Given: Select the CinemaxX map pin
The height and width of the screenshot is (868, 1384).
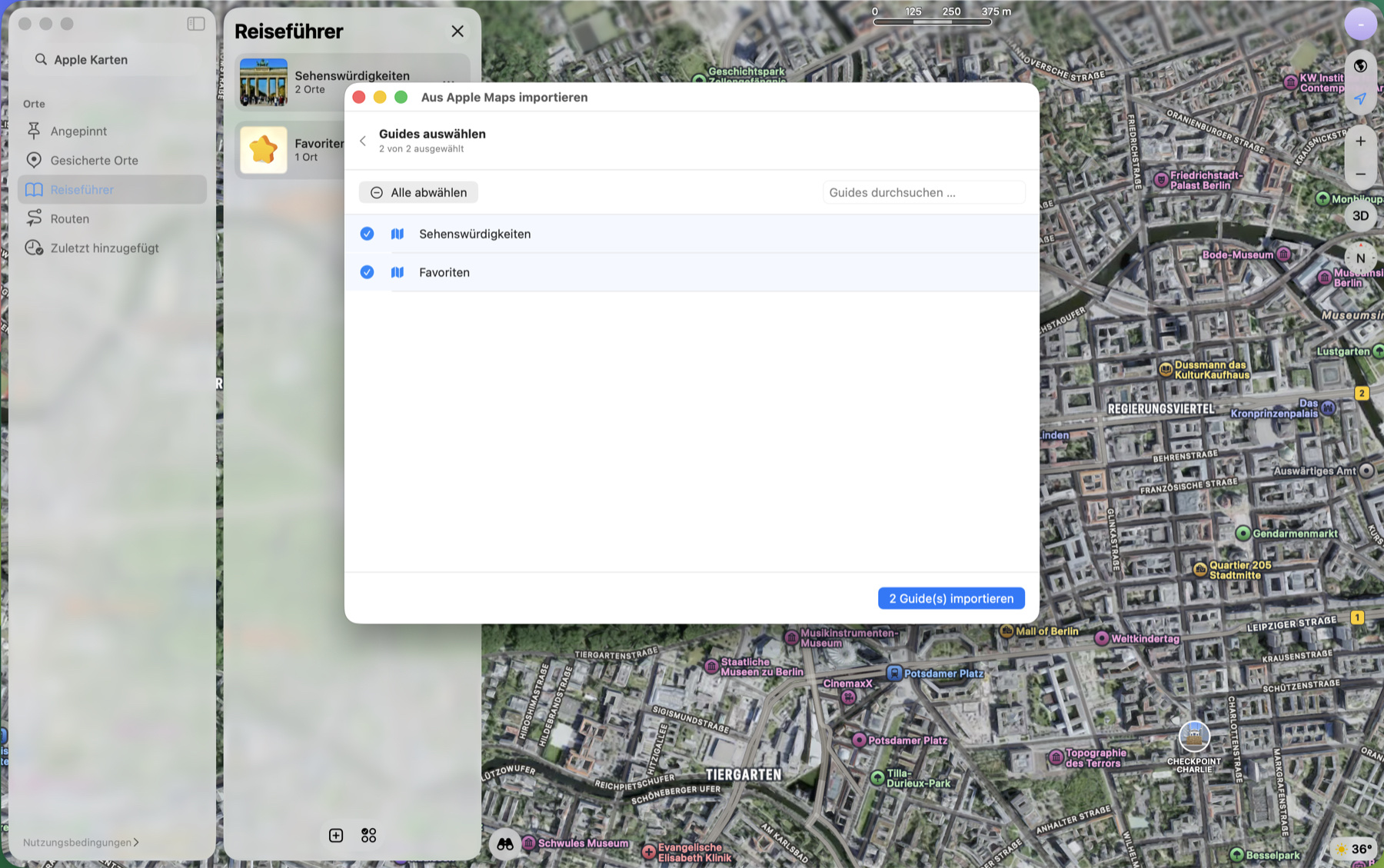Looking at the screenshot, I should tap(848, 697).
